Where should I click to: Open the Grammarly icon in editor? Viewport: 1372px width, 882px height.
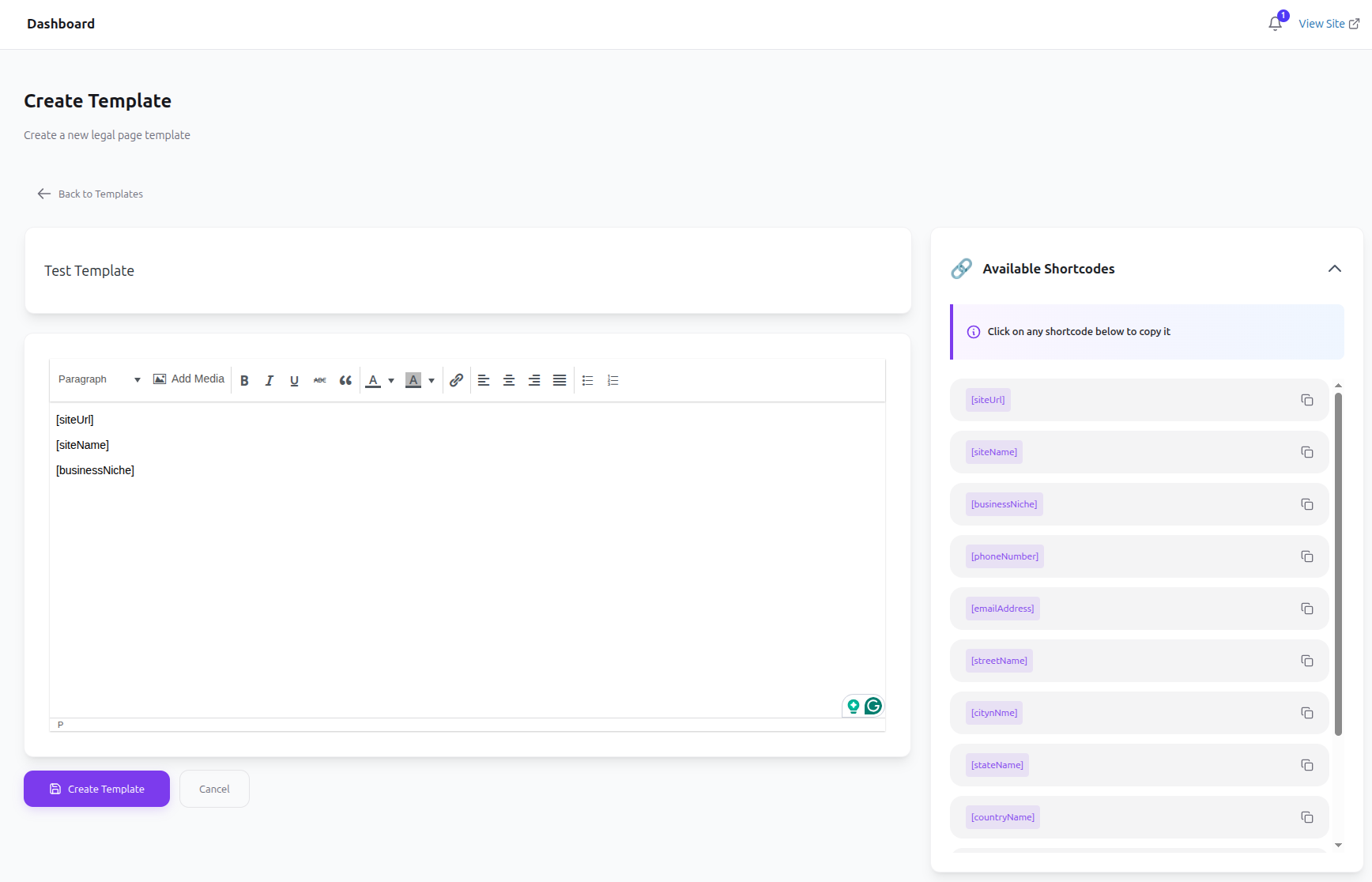click(x=873, y=706)
